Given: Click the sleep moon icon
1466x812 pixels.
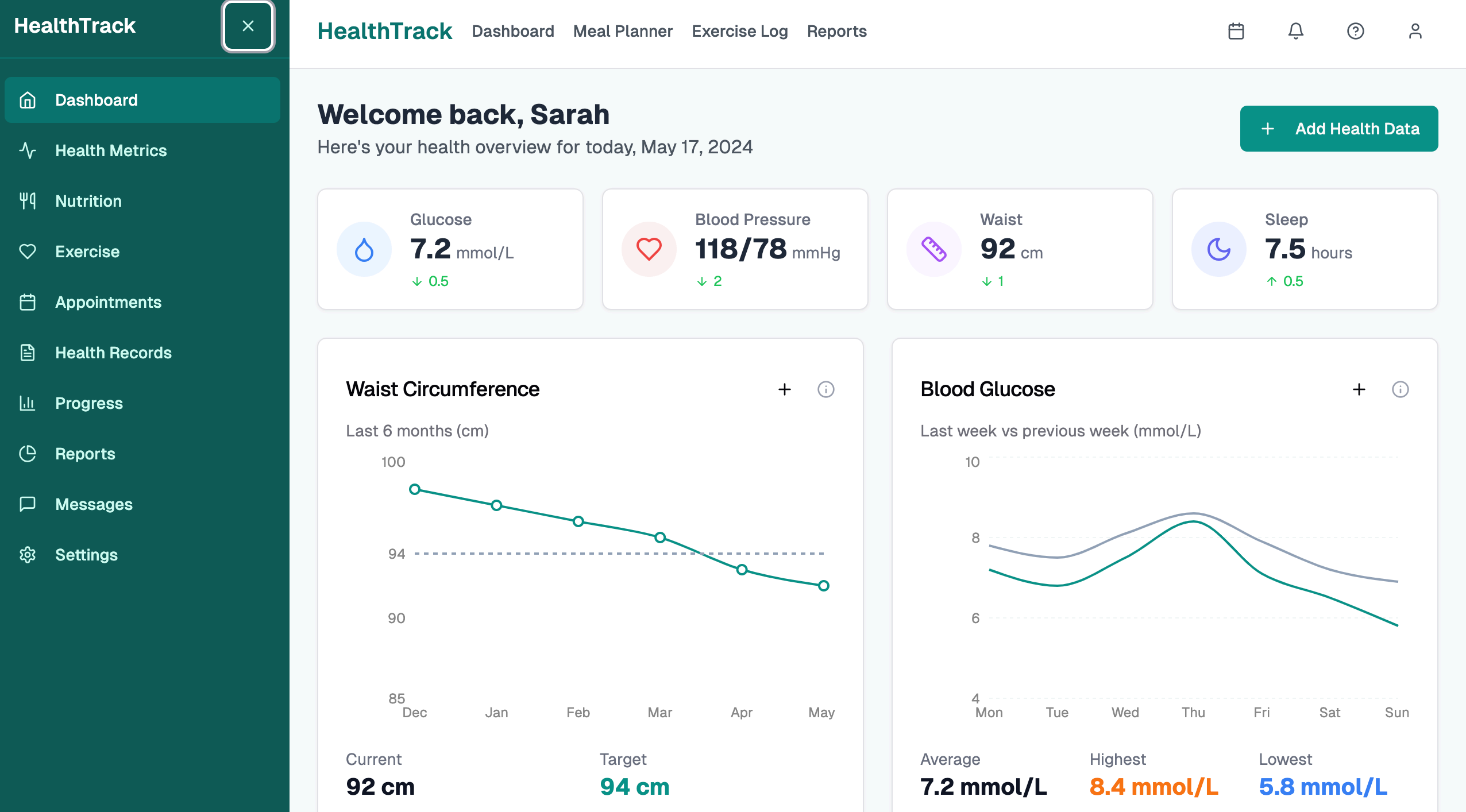Looking at the screenshot, I should pos(1219,249).
